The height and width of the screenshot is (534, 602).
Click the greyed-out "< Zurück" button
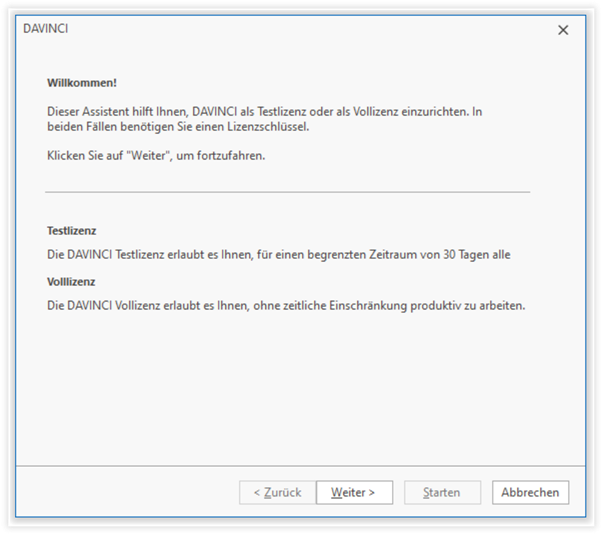point(277,492)
